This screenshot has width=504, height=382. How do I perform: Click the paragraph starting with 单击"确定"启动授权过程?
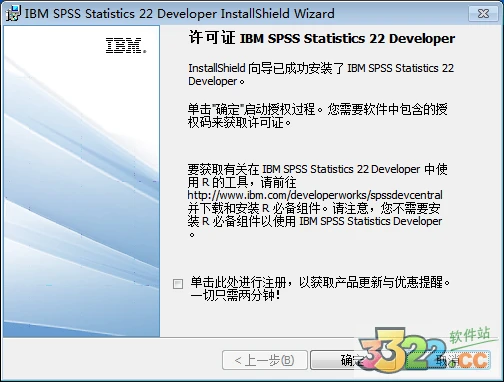click(x=317, y=116)
